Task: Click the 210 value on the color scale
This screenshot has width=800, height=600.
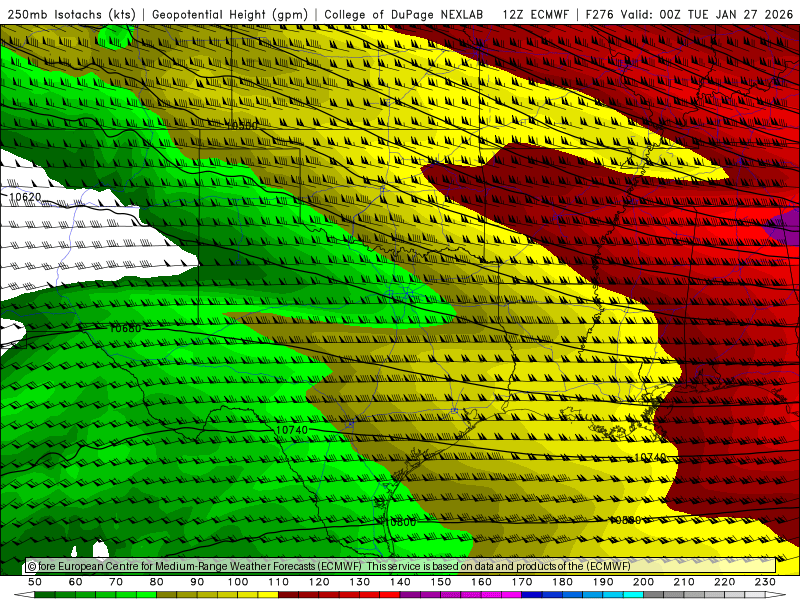Action: [684, 582]
